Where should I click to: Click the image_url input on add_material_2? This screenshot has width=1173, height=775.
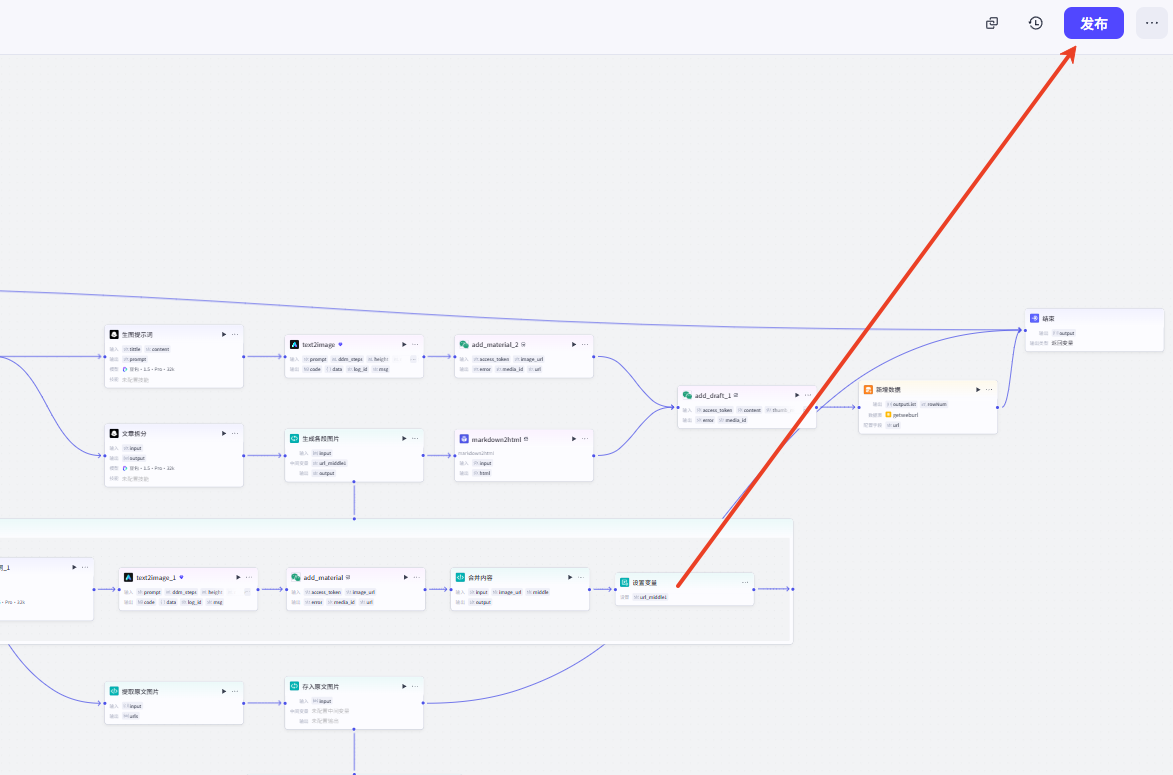tap(529, 359)
